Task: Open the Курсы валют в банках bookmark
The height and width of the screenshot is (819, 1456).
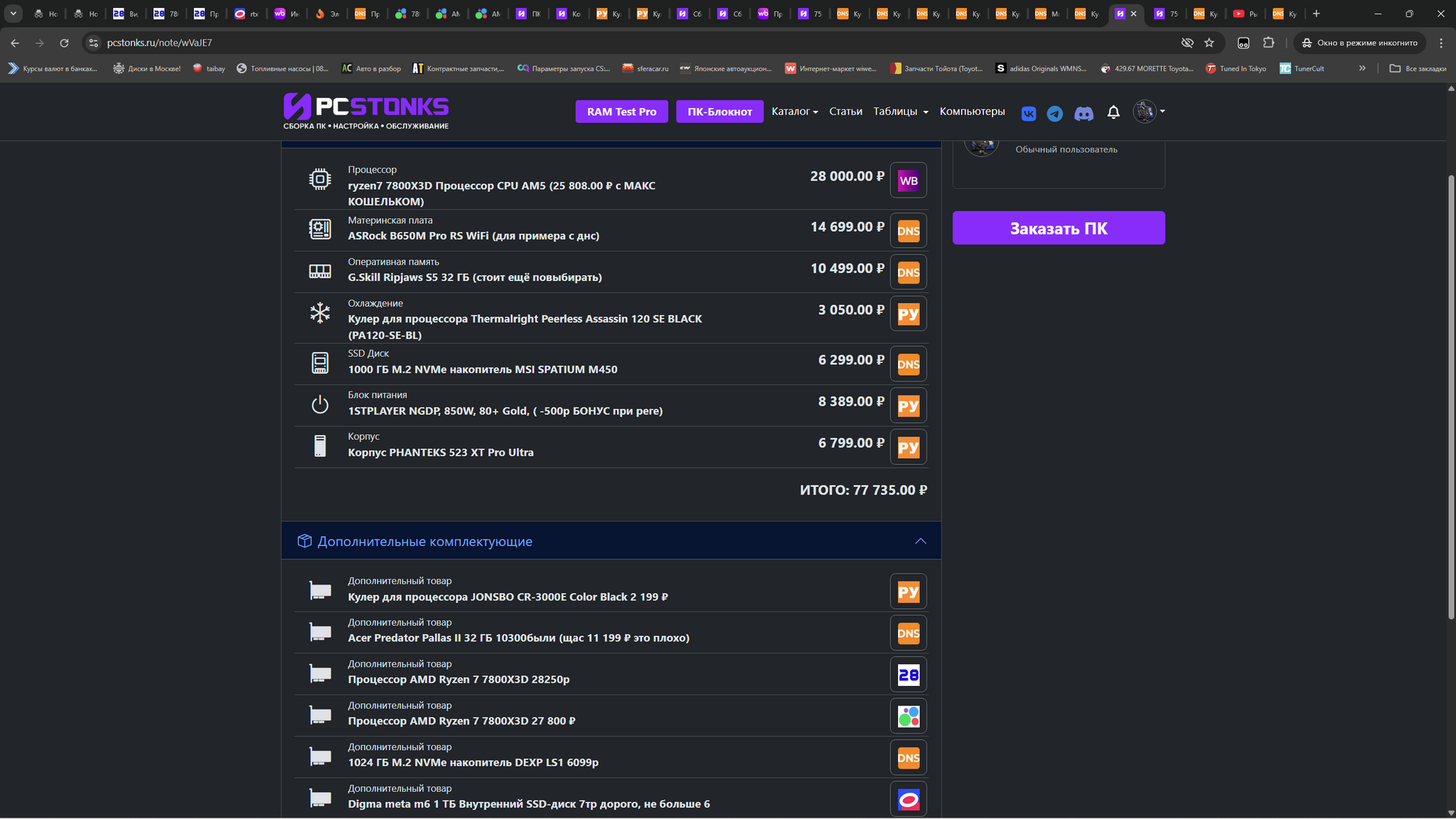Action: click(53, 68)
